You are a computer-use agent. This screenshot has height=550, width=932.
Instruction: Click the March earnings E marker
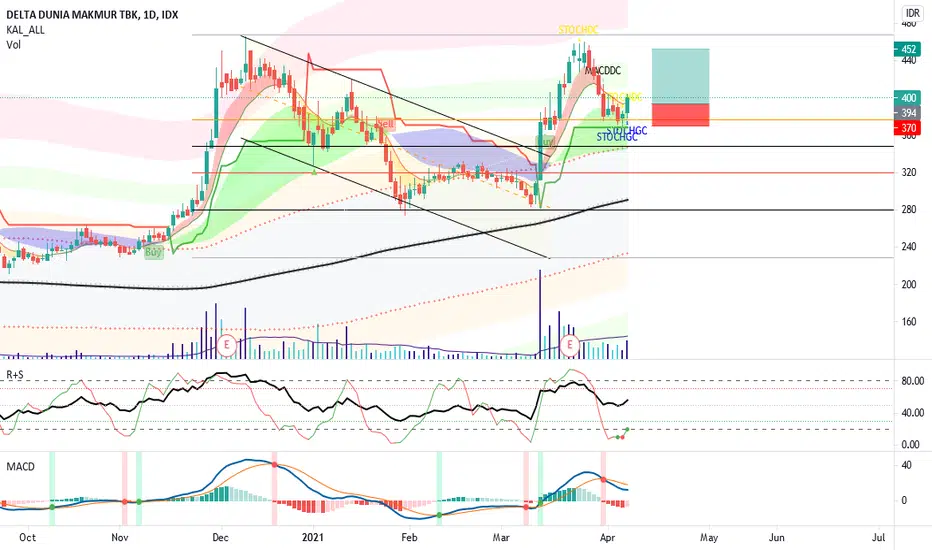click(570, 344)
